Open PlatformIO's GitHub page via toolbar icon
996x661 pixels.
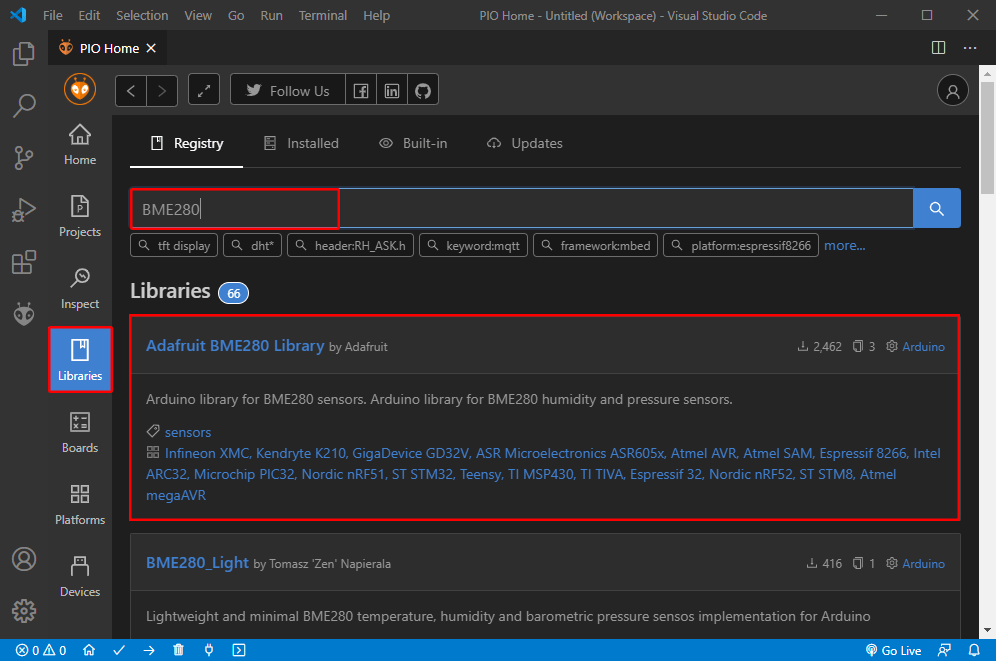coord(422,89)
